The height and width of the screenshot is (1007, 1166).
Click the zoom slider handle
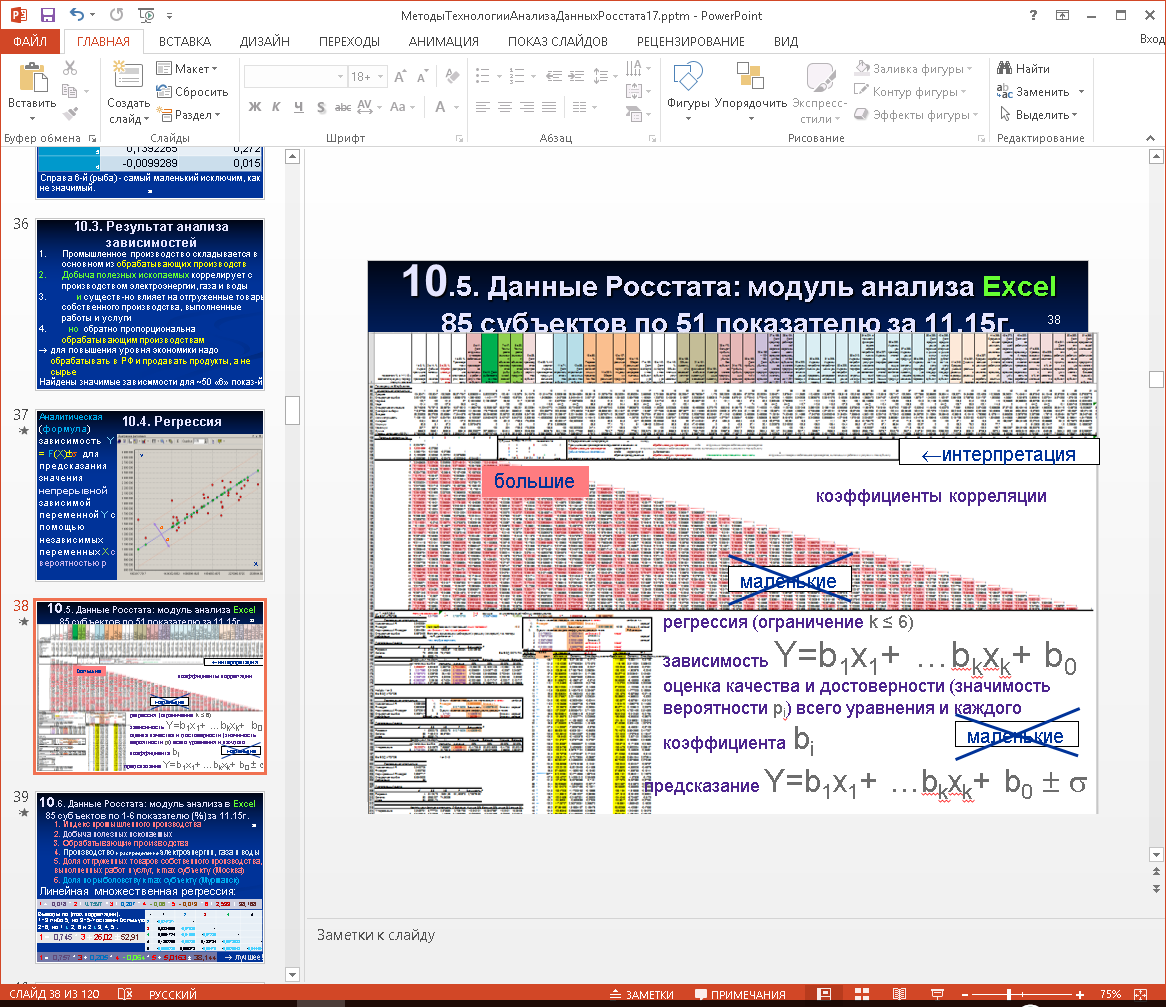point(1008,994)
